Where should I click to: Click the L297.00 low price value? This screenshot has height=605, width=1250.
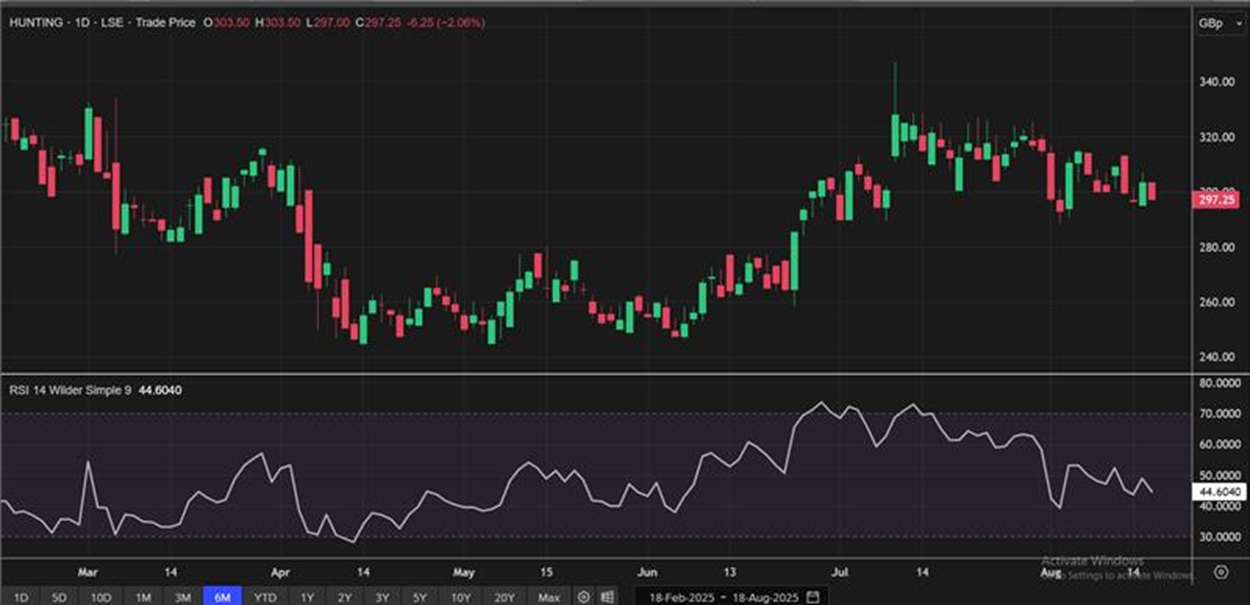pyautogui.click(x=330, y=21)
